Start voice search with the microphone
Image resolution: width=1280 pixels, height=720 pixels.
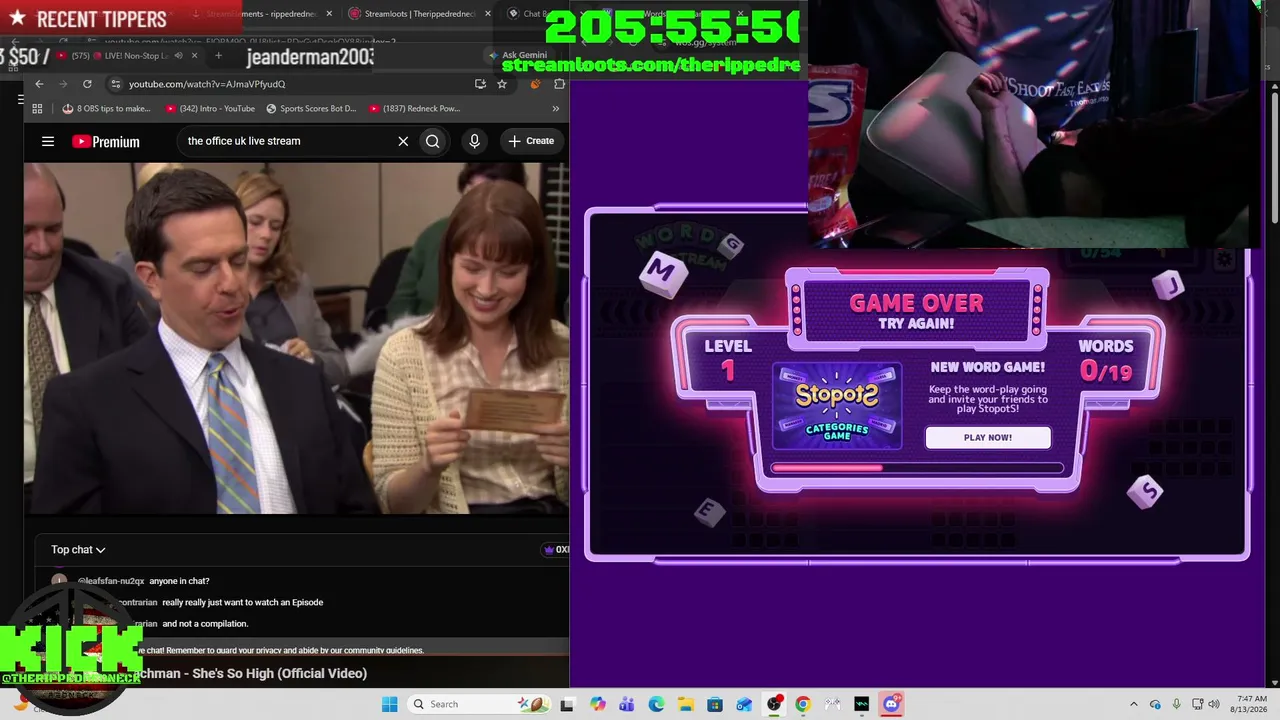click(x=475, y=141)
